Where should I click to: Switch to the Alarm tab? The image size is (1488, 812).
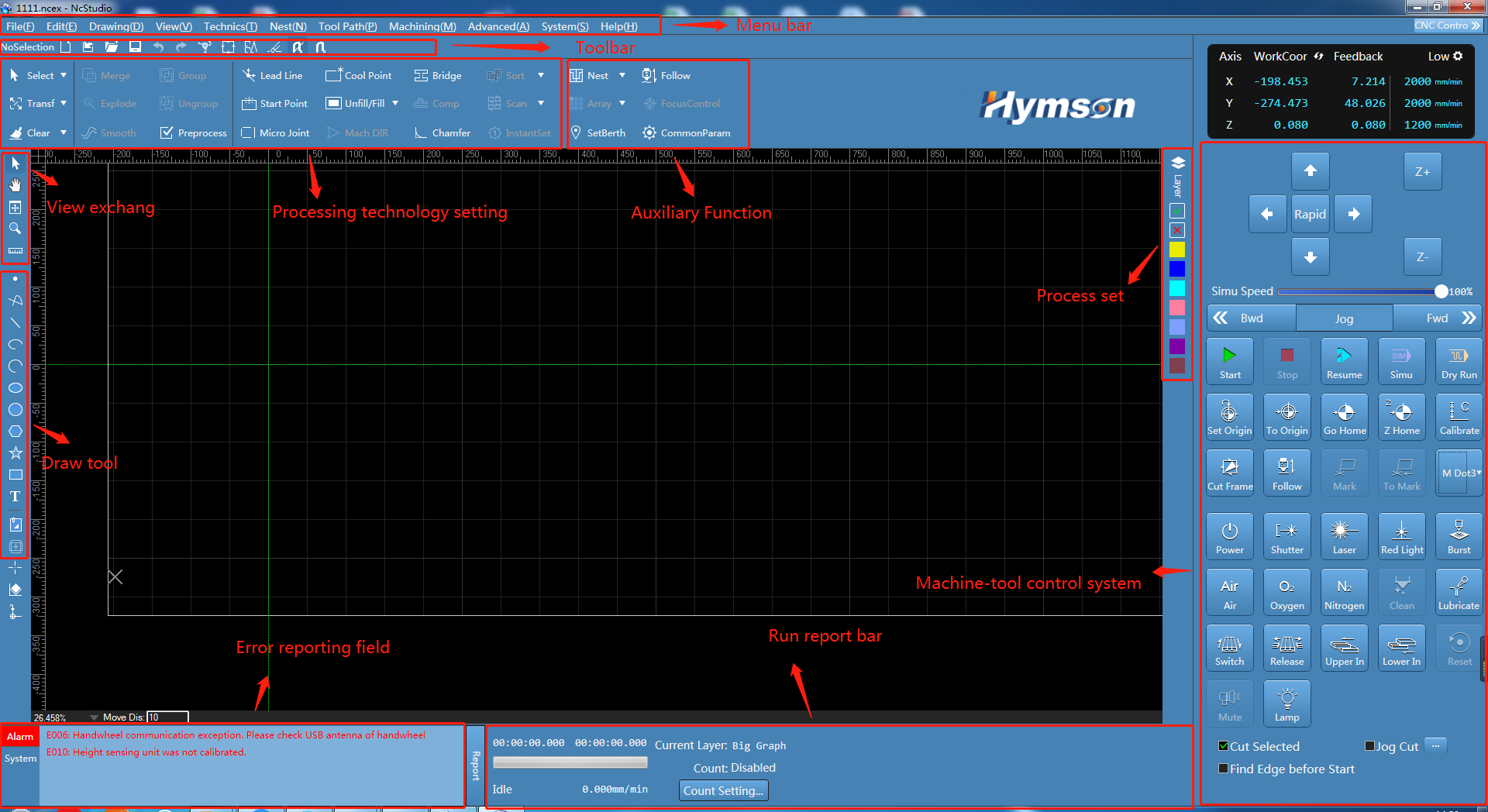tap(20, 737)
